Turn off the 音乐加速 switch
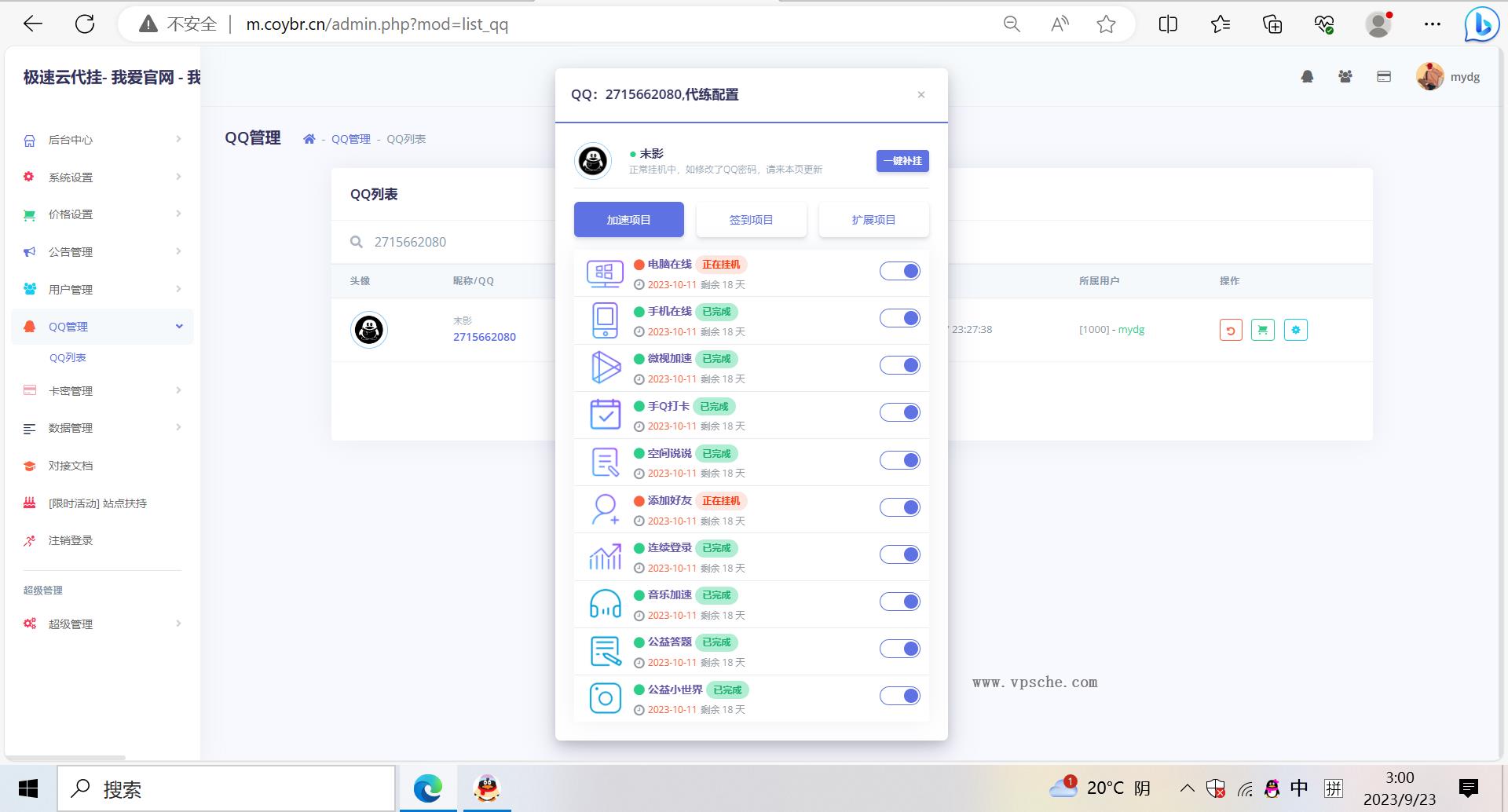This screenshot has width=1508, height=812. pyautogui.click(x=899, y=601)
